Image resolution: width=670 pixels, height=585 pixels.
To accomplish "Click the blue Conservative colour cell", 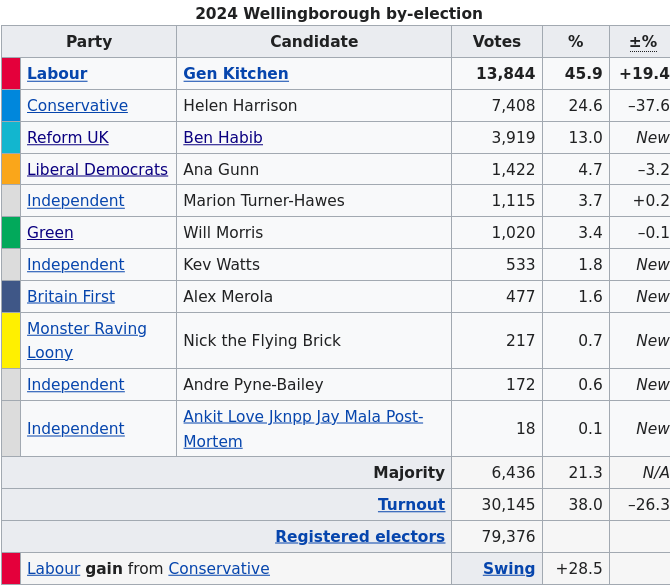I will tap(11, 106).
